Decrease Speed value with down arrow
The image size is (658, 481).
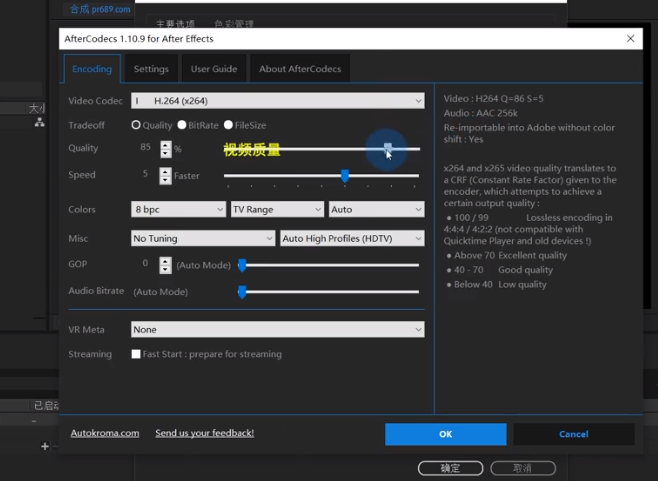166,180
